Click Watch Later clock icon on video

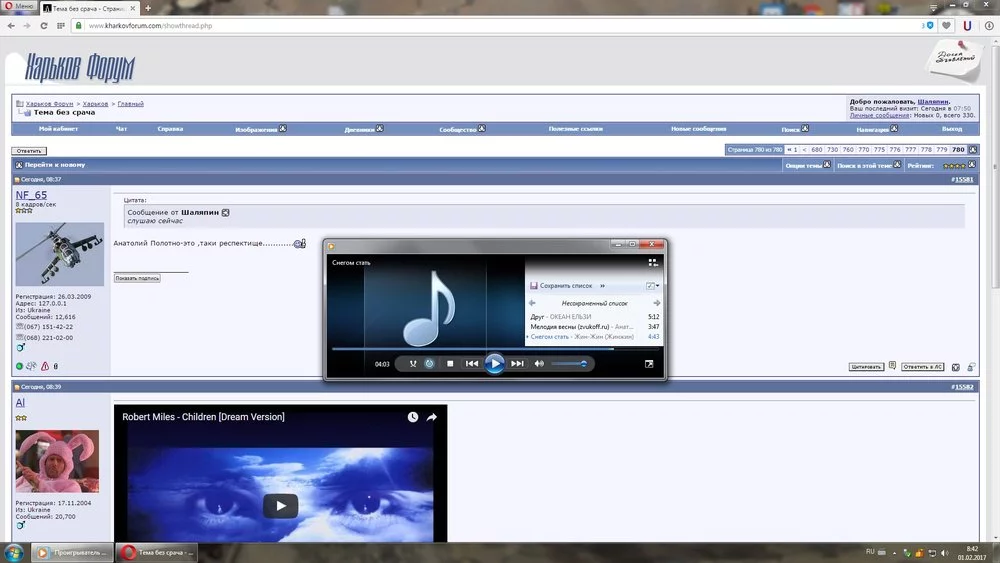[x=413, y=417]
